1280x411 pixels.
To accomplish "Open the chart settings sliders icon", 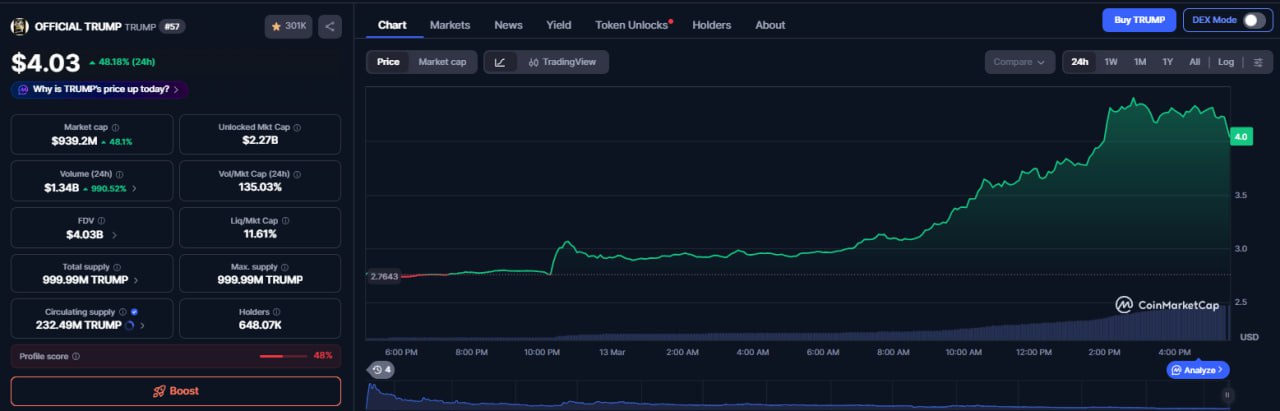I will [x=1257, y=62].
